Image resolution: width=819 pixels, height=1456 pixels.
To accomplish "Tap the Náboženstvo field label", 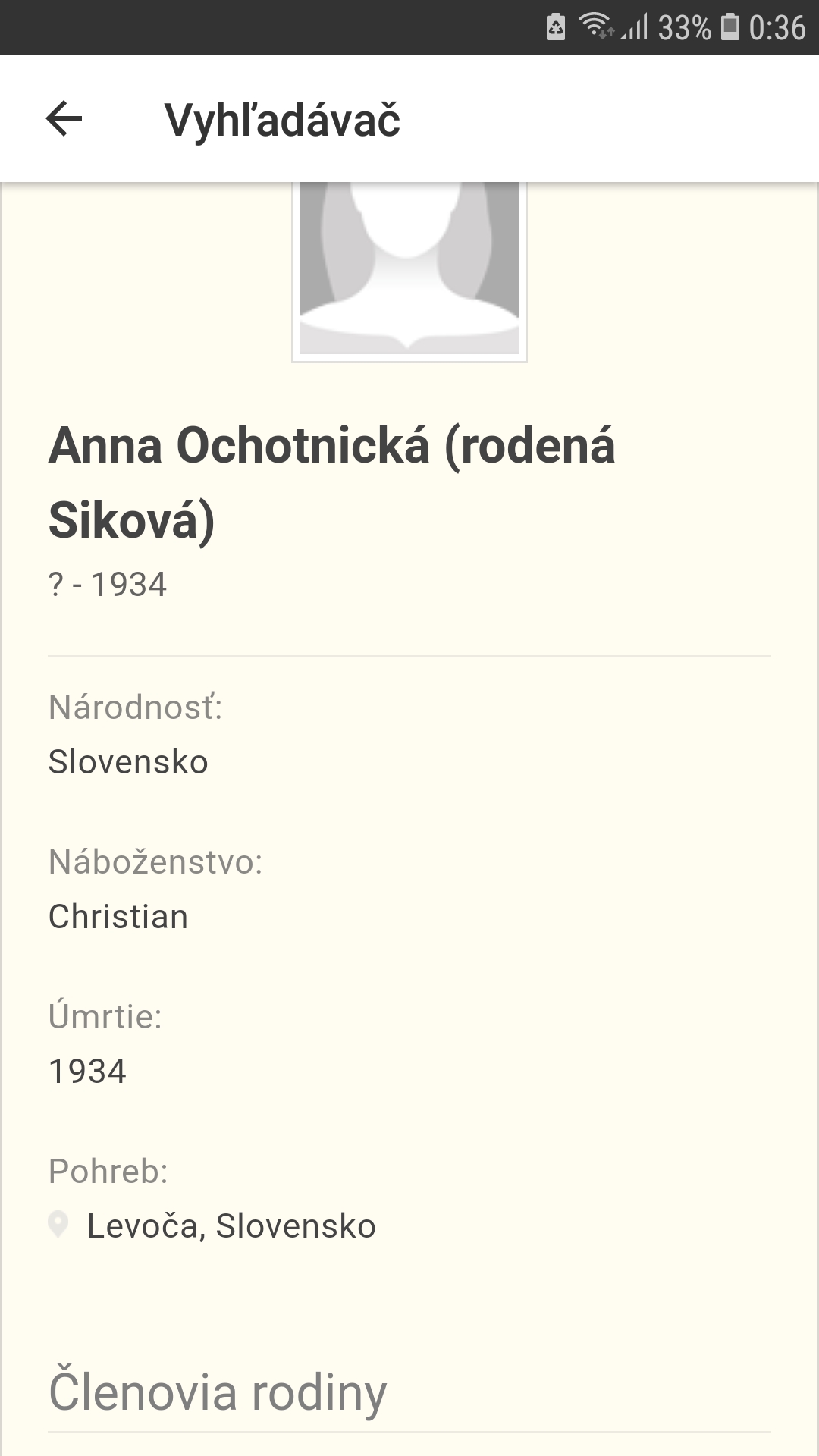I will (155, 862).
